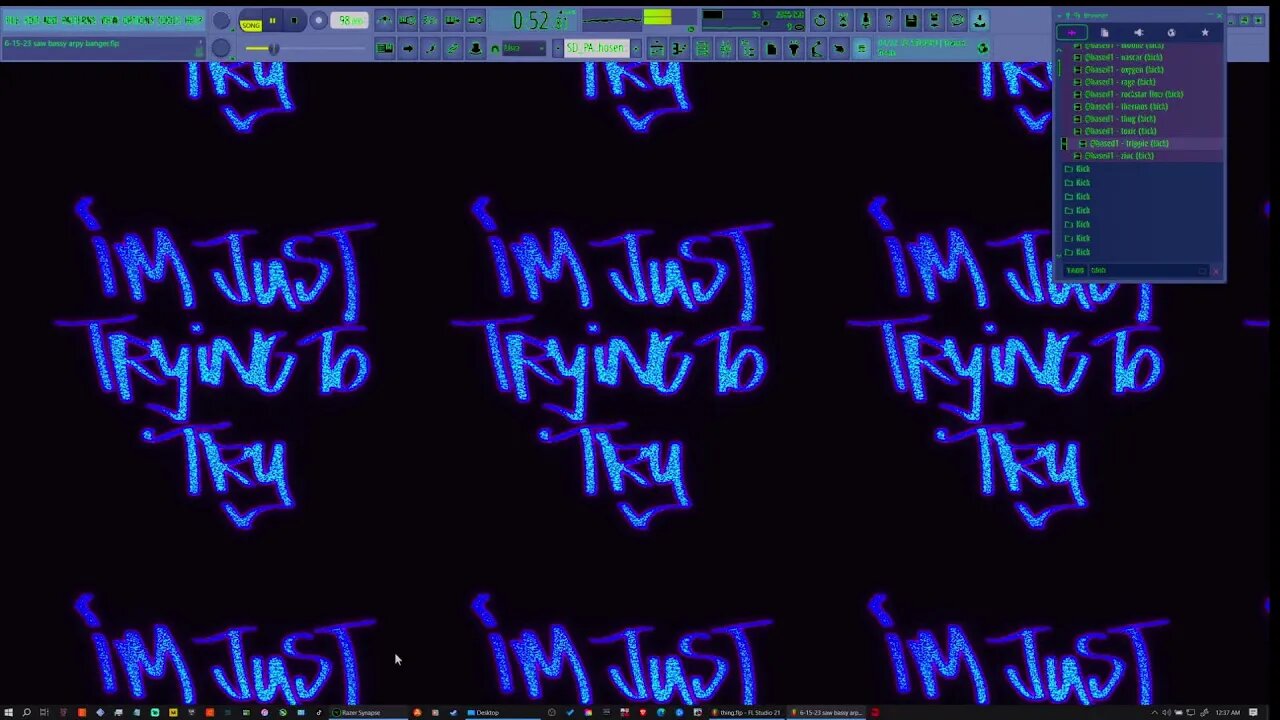The width and height of the screenshot is (1280, 720).
Task: Open the PATTERNS menu
Action: (x=78, y=20)
